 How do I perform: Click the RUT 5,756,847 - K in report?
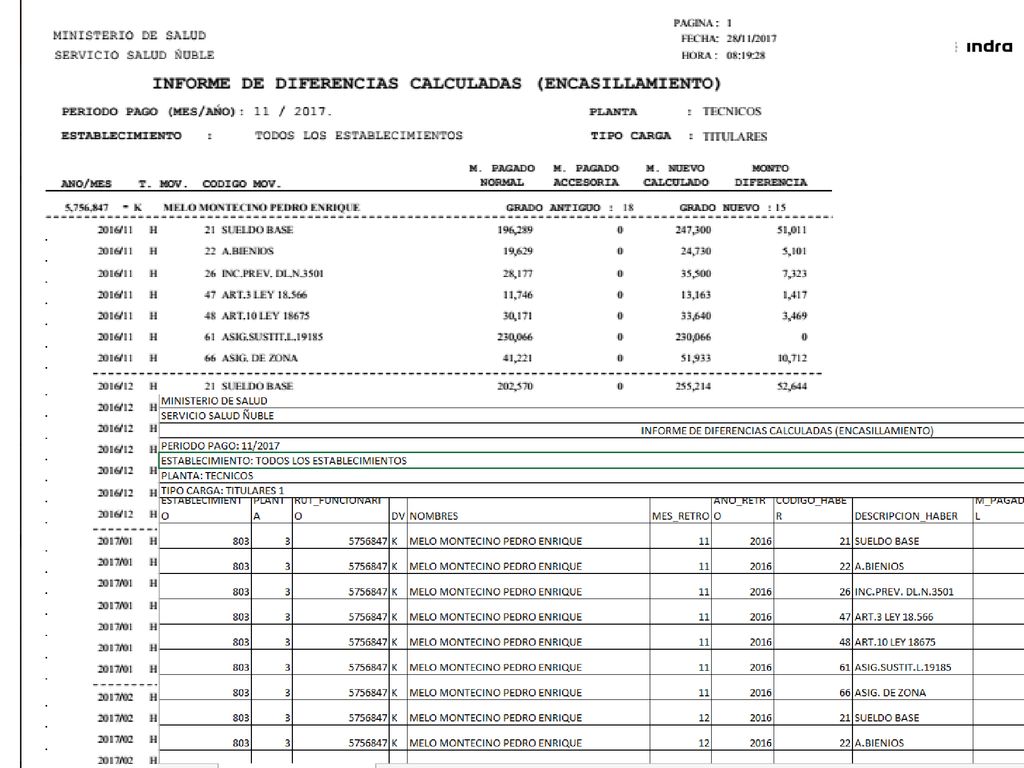103,208
